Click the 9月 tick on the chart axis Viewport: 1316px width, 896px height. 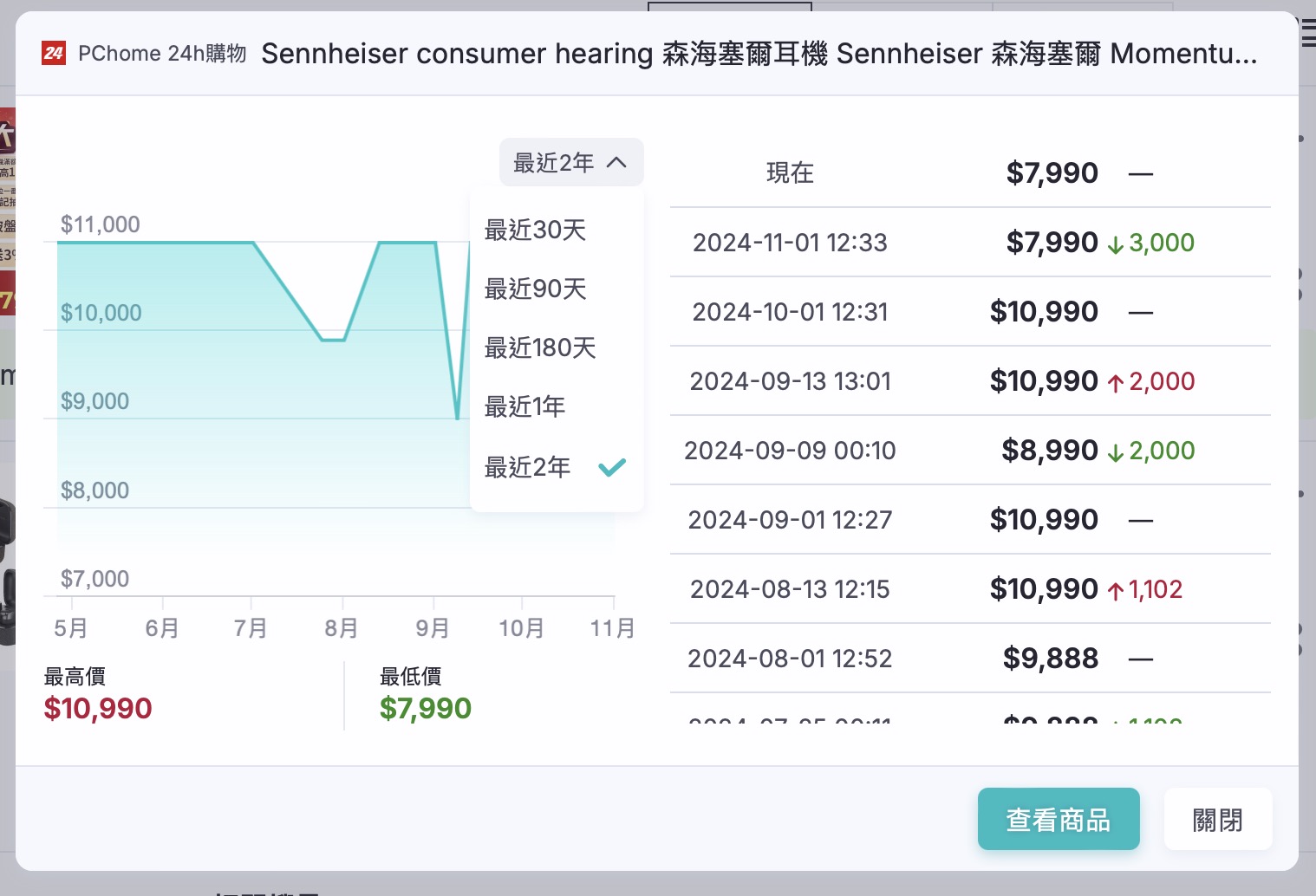click(x=433, y=627)
